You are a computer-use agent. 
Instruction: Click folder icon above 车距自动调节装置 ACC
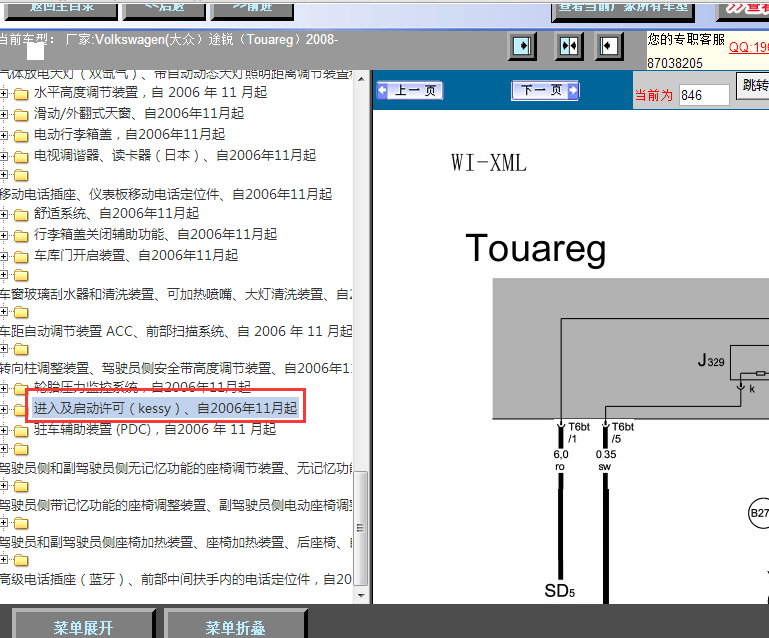click(21, 312)
